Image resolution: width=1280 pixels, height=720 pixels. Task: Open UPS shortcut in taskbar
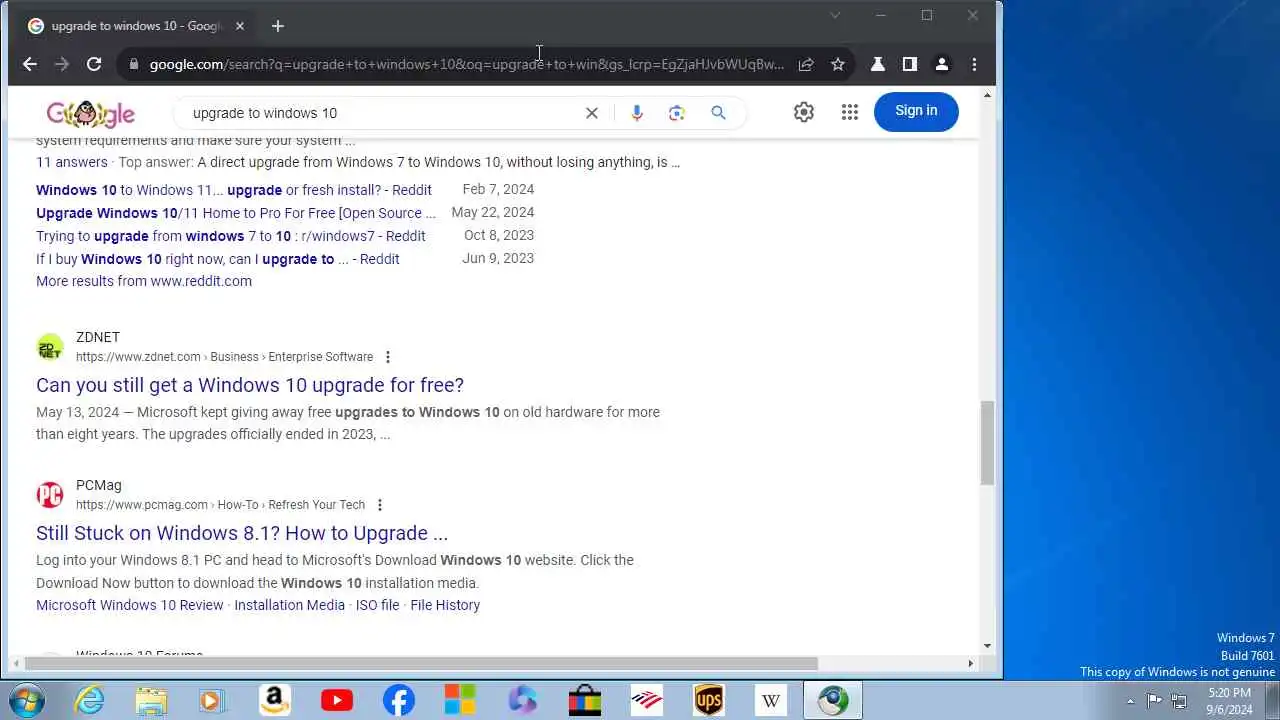[709, 701]
